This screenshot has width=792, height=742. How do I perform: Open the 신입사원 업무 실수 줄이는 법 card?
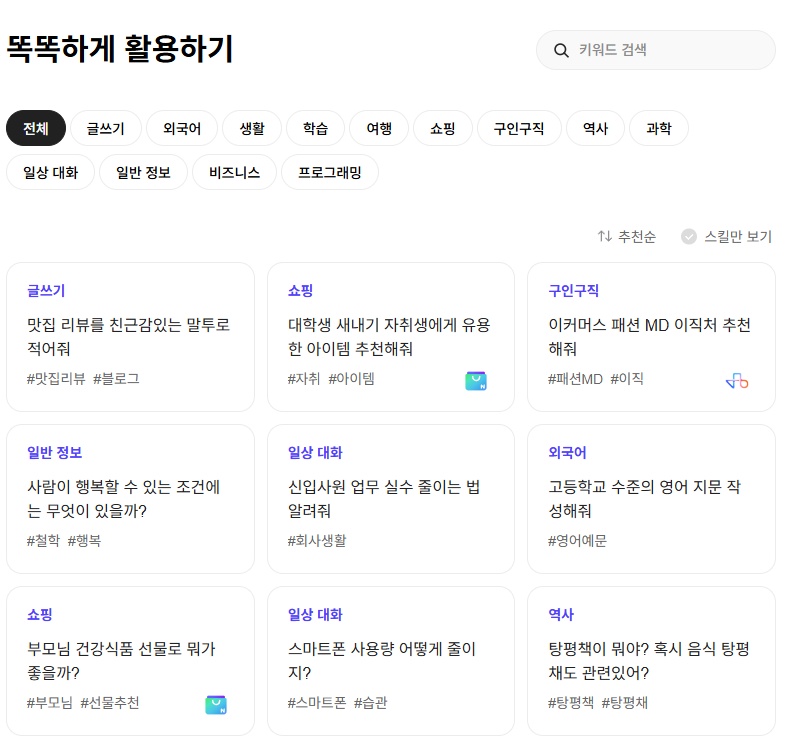coord(391,499)
